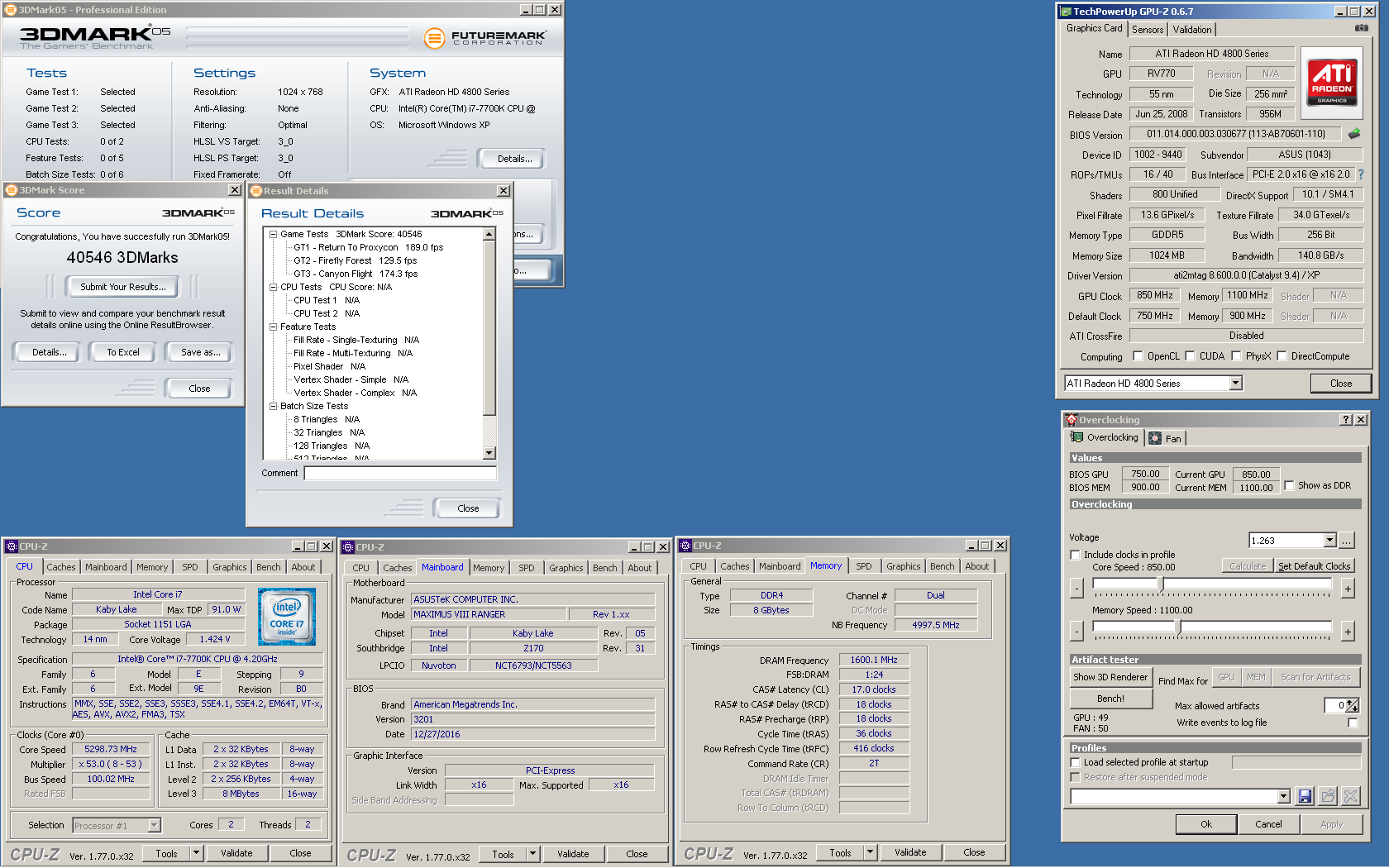
Task: Click the GPU-Z title bar app icon
Action: tap(1066, 12)
